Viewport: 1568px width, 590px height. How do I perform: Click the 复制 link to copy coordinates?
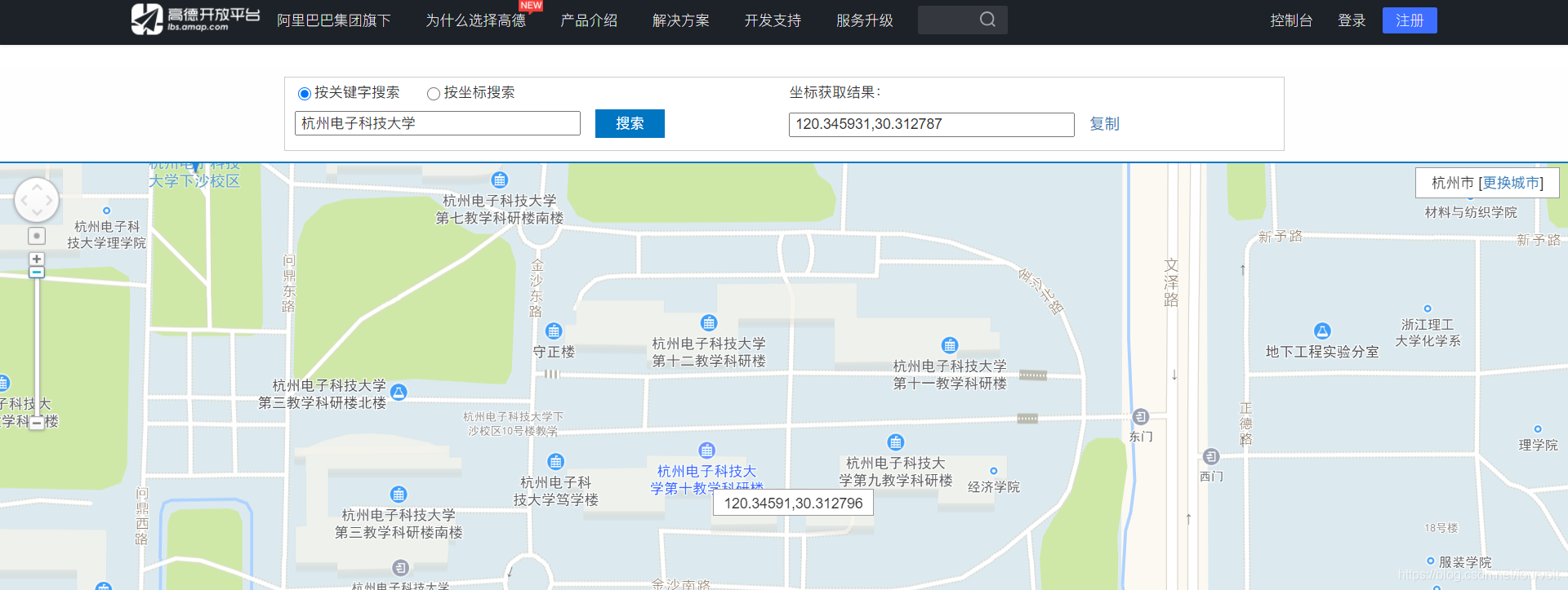(x=1105, y=124)
